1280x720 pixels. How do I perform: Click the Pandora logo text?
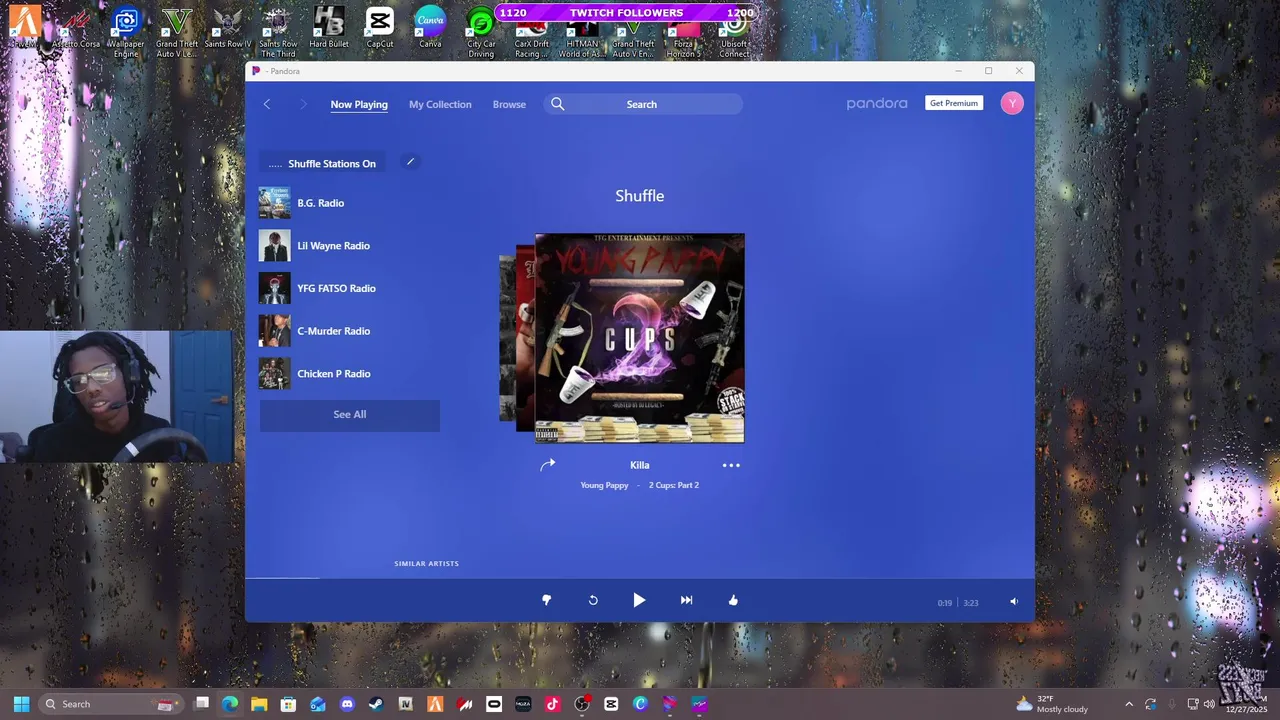pos(877,103)
